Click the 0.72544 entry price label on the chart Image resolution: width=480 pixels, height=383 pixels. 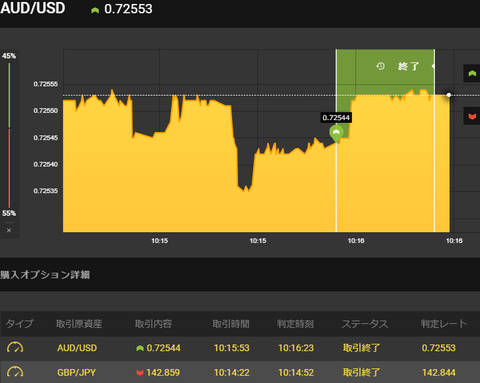[x=336, y=118]
